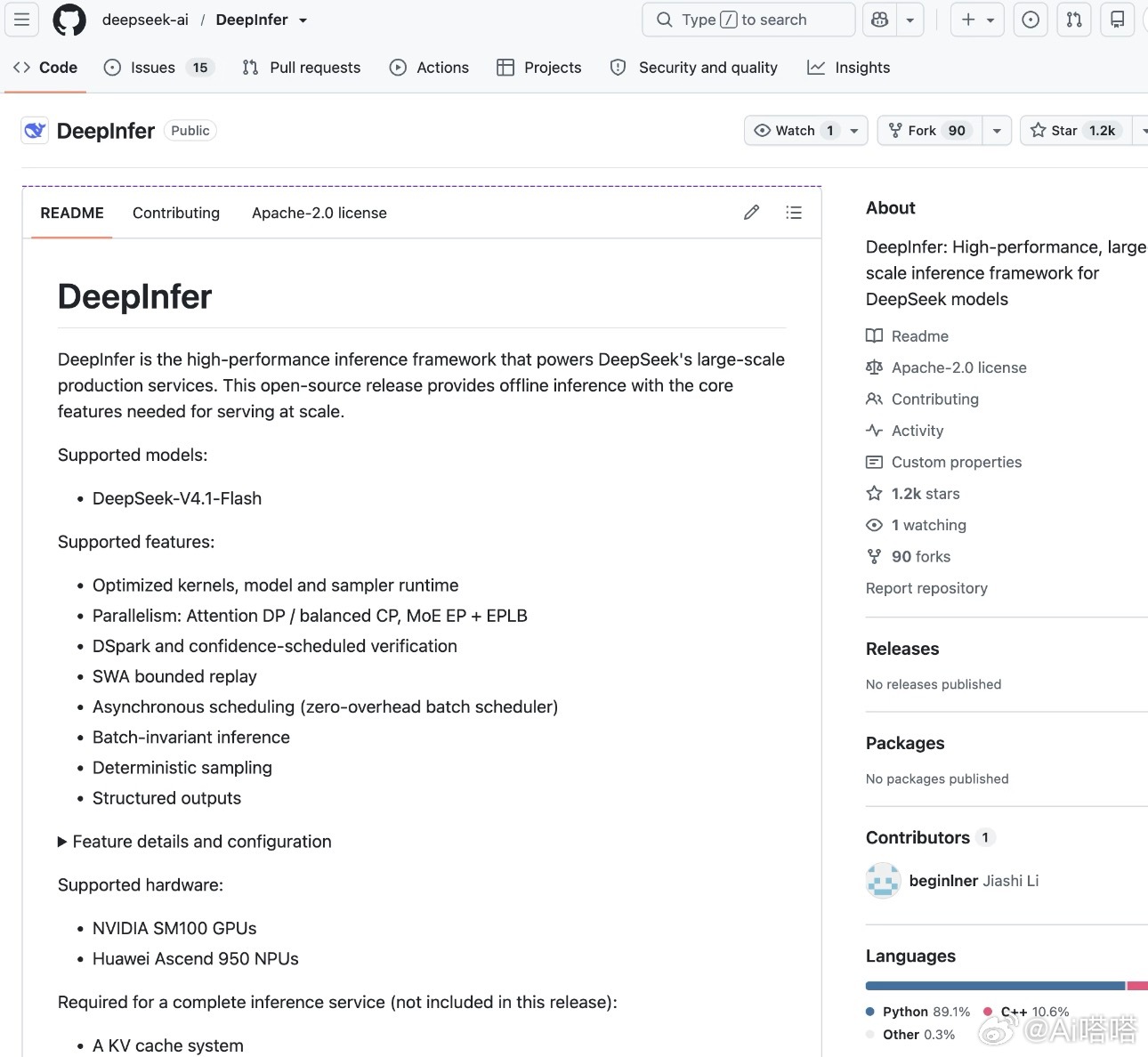This screenshot has height=1057, width=1148.
Task: Star the DeepInfer repository
Action: (x=1076, y=131)
